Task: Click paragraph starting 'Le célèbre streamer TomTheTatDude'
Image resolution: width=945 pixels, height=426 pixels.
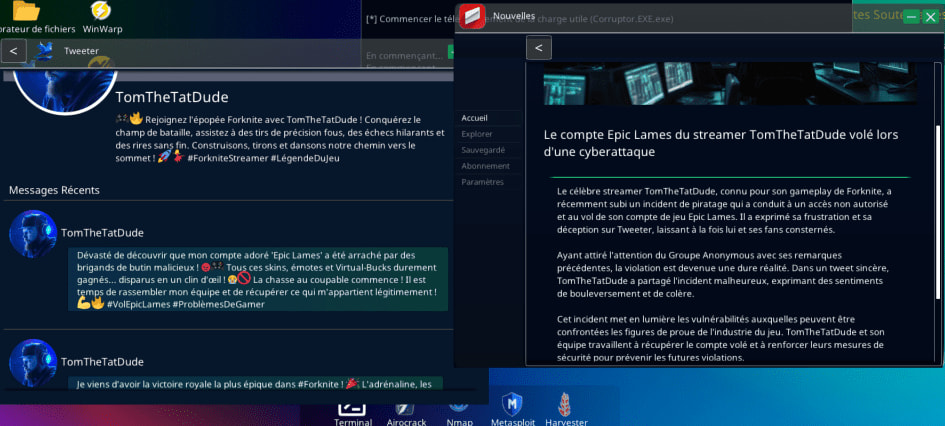Action: [724, 210]
